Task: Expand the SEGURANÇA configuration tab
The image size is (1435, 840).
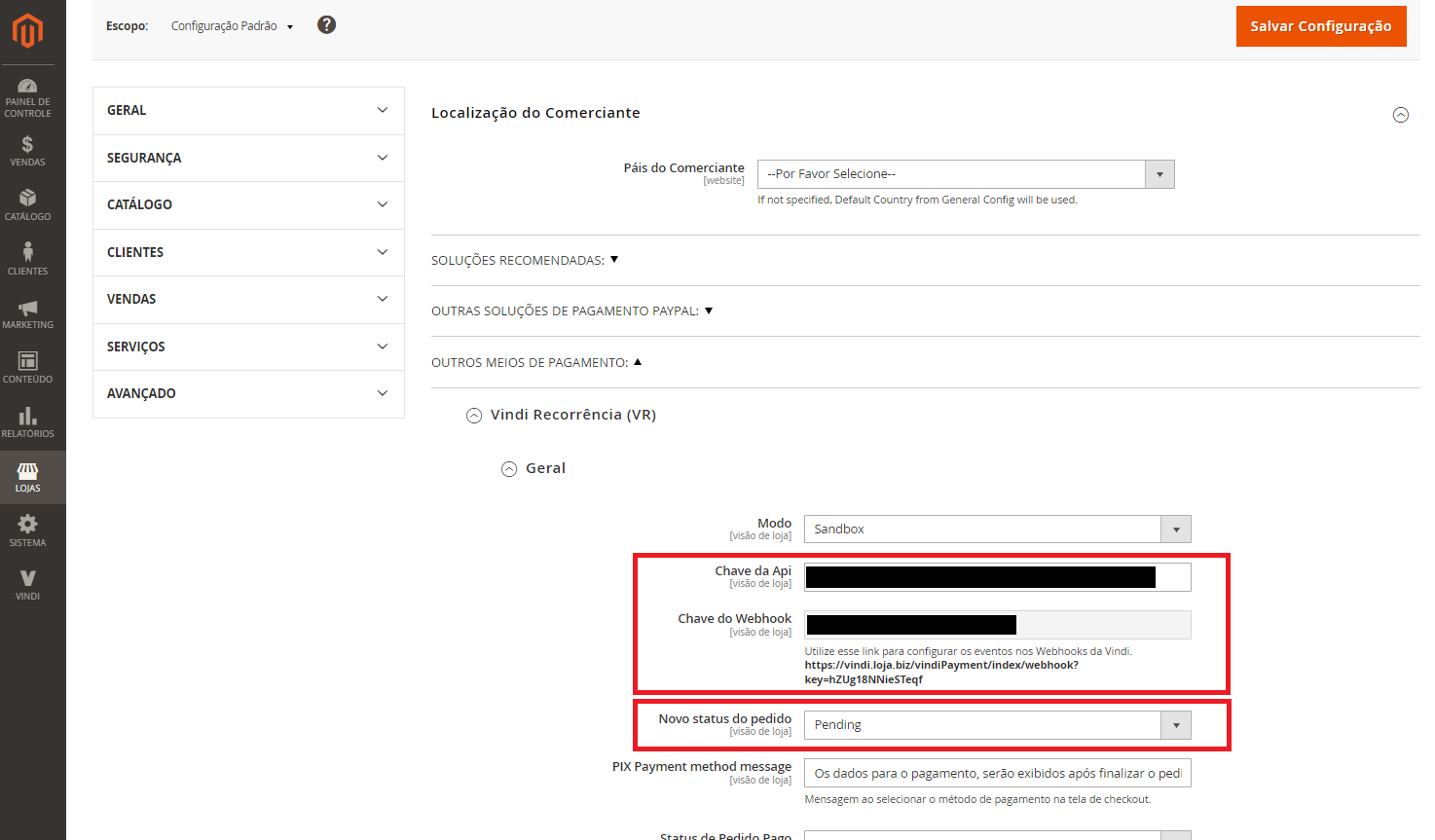Action: (x=248, y=158)
